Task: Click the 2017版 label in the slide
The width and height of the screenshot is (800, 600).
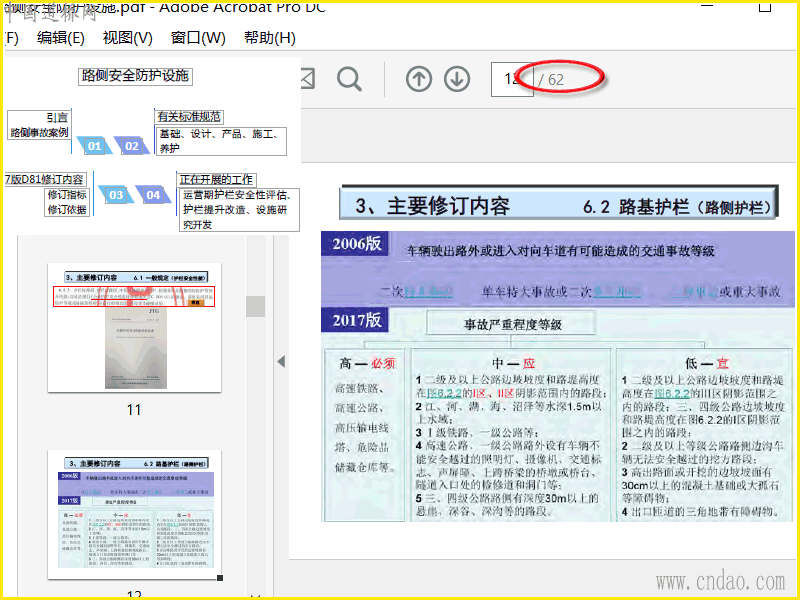Action: click(x=357, y=320)
